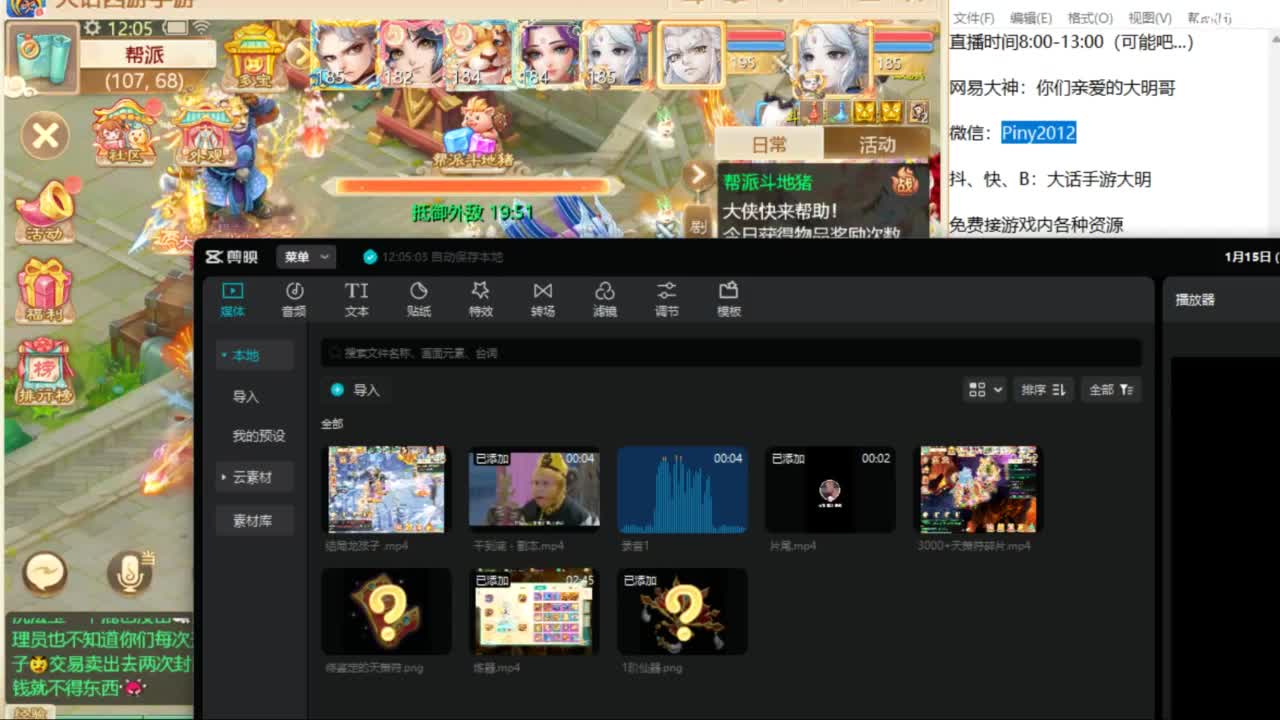Viewport: 1280px width, 720px height.
Task: Select the tiger level 184 party portrait
Action: [x=479, y=55]
